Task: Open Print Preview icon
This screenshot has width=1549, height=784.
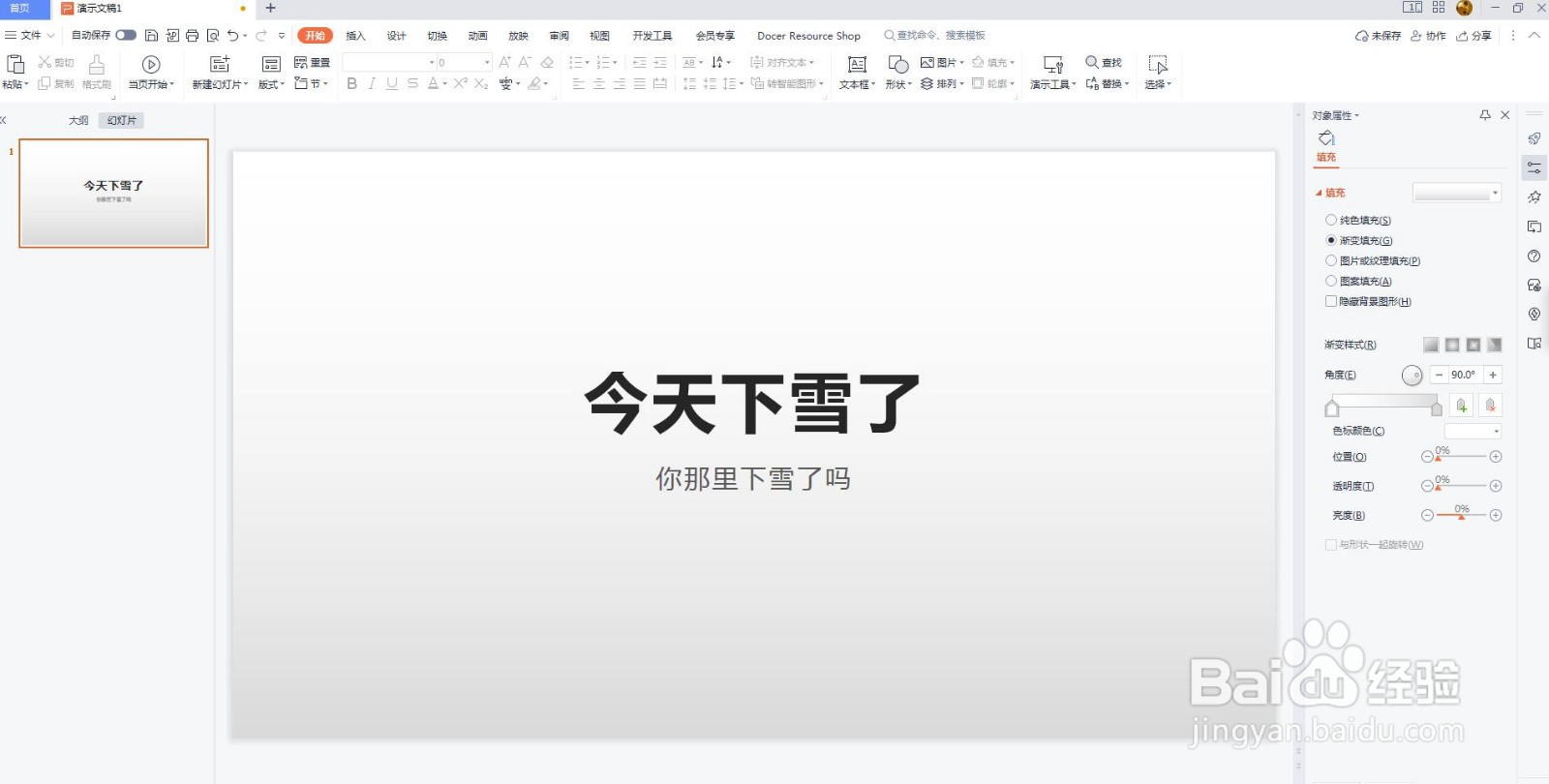Action: coord(213,36)
